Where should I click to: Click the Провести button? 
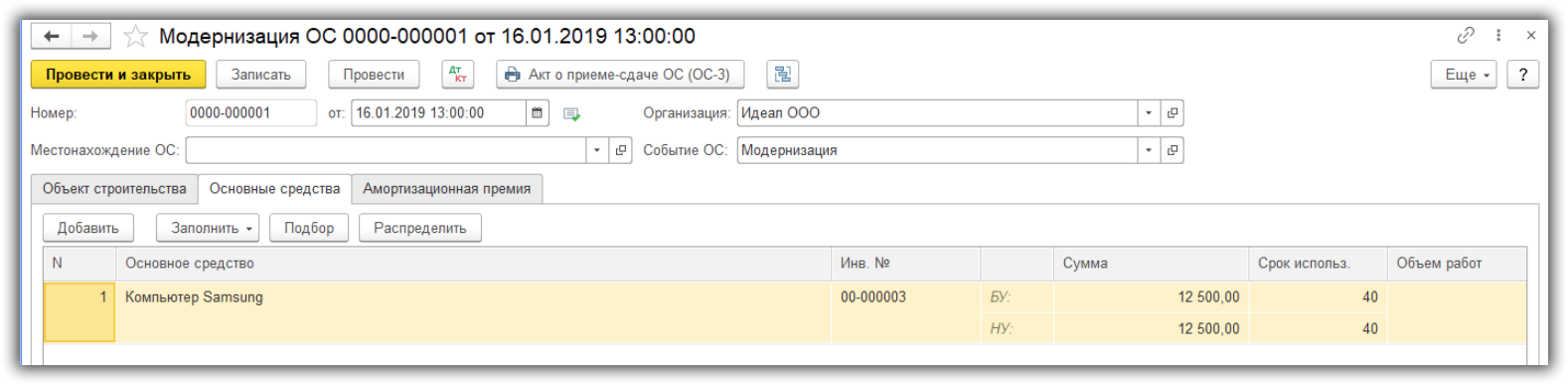(374, 75)
